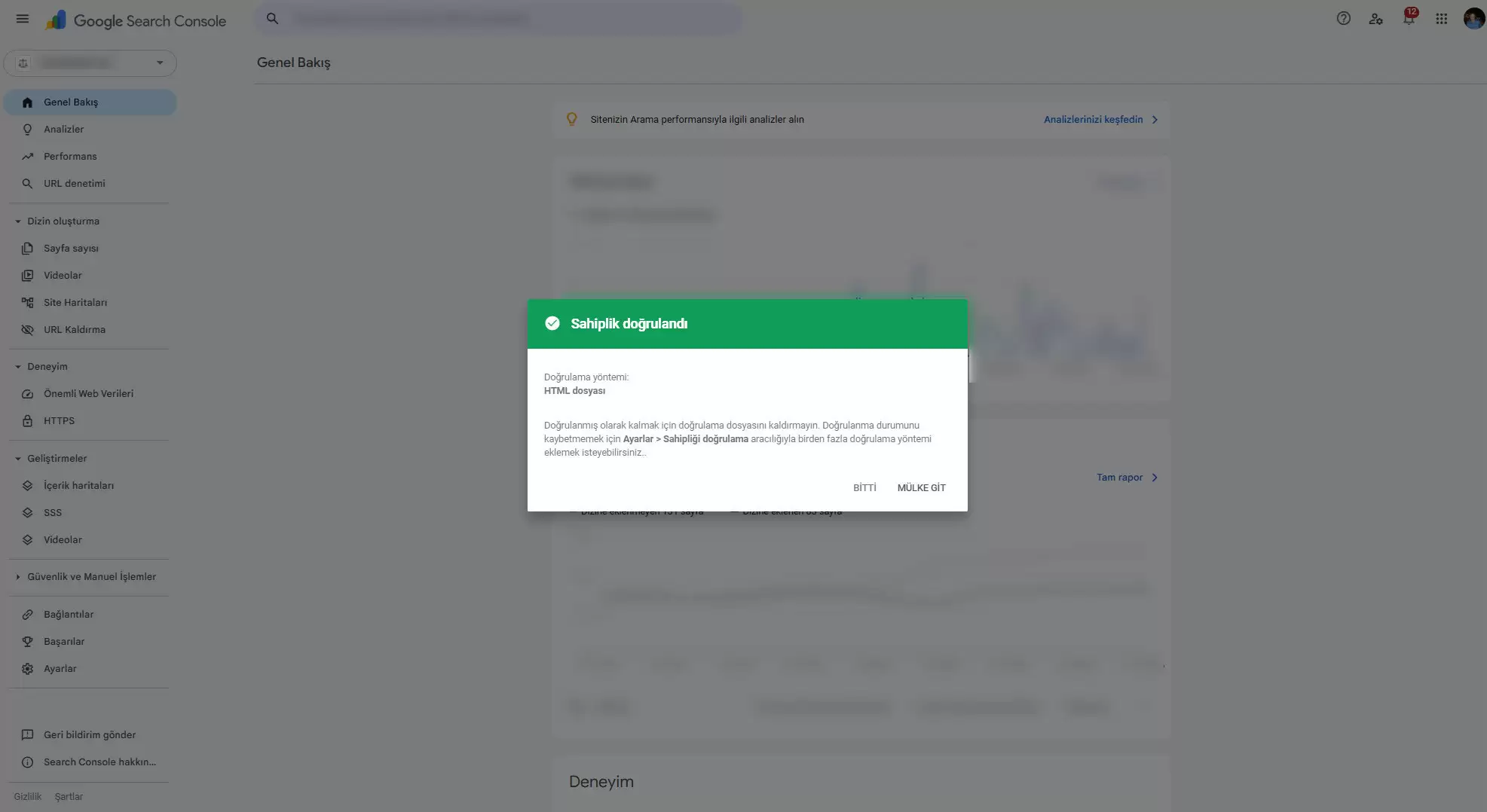The width and height of the screenshot is (1487, 812).
Task: Click MÜLKE GİT button in dialog
Action: [x=921, y=488]
